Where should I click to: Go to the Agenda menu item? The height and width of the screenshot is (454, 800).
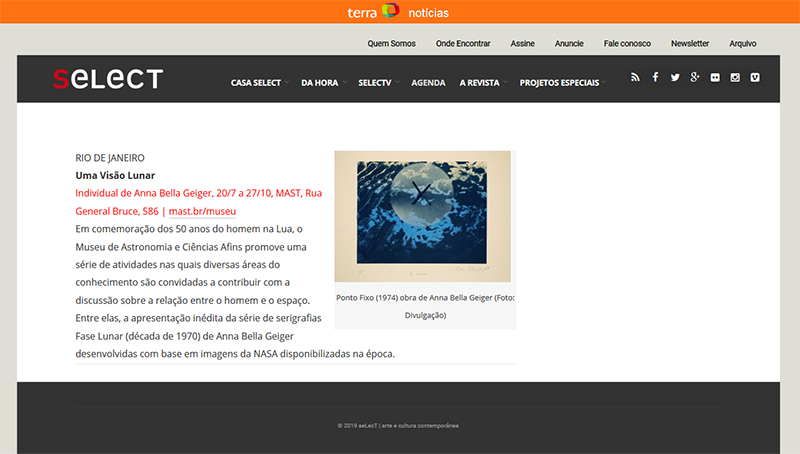click(428, 83)
